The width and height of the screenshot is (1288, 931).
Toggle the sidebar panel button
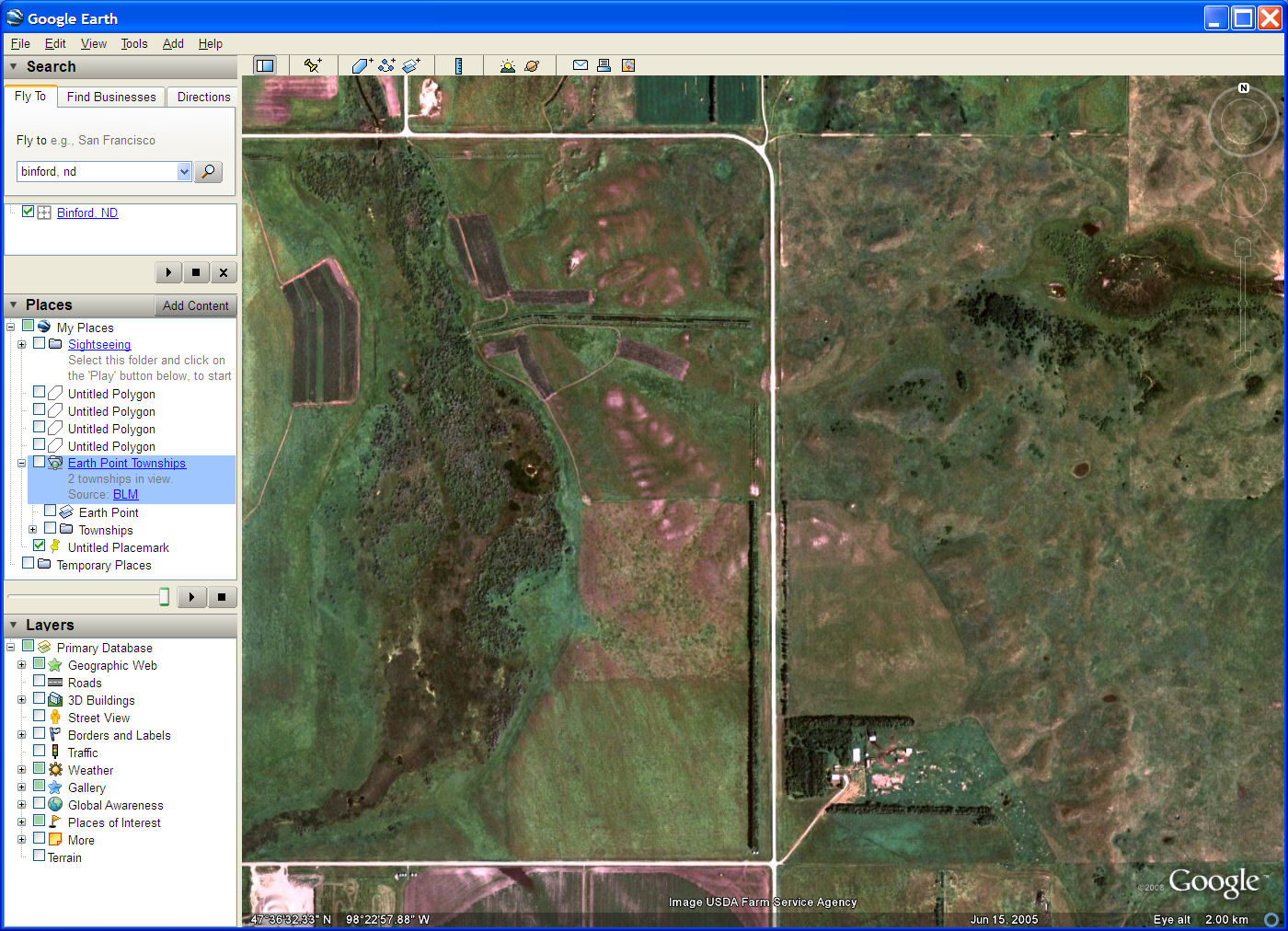[265, 65]
